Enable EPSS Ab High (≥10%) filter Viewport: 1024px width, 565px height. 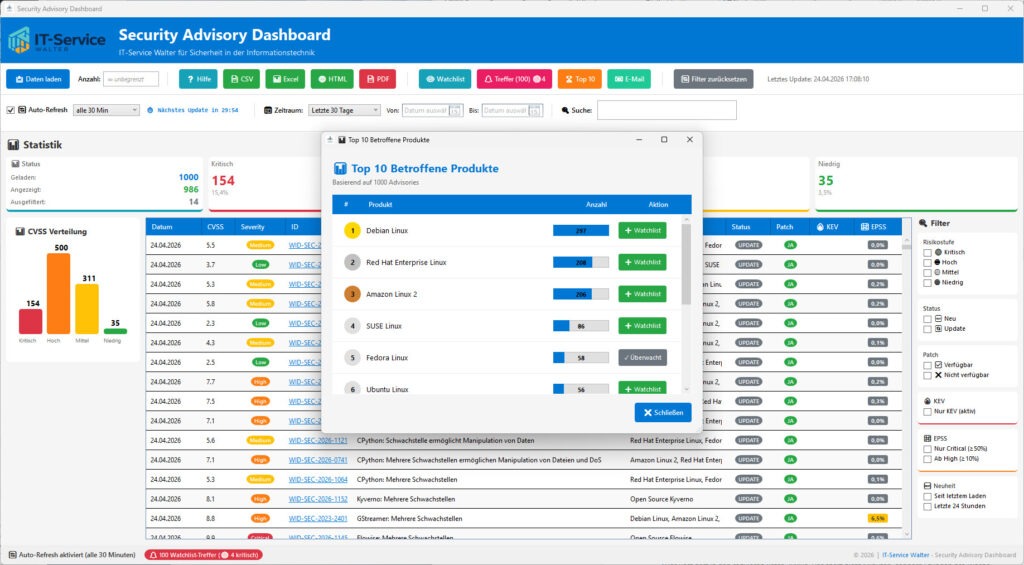coord(927,459)
